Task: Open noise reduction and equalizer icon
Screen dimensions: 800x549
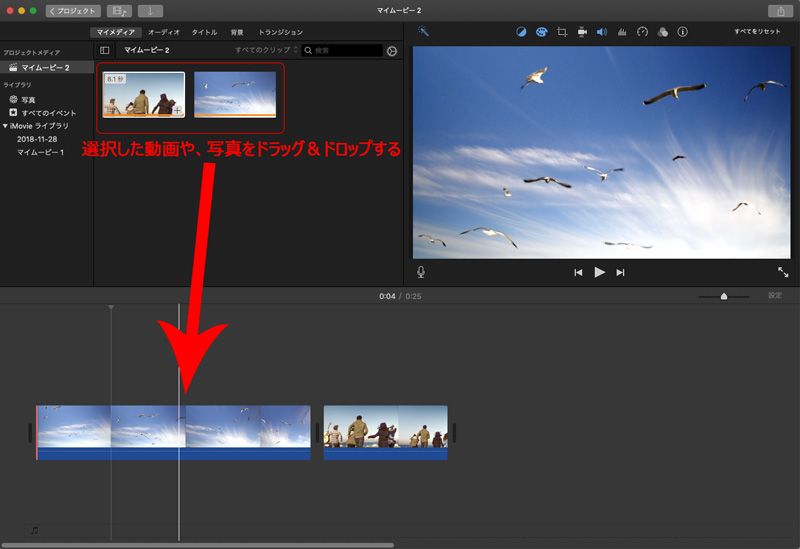Action: (x=622, y=32)
